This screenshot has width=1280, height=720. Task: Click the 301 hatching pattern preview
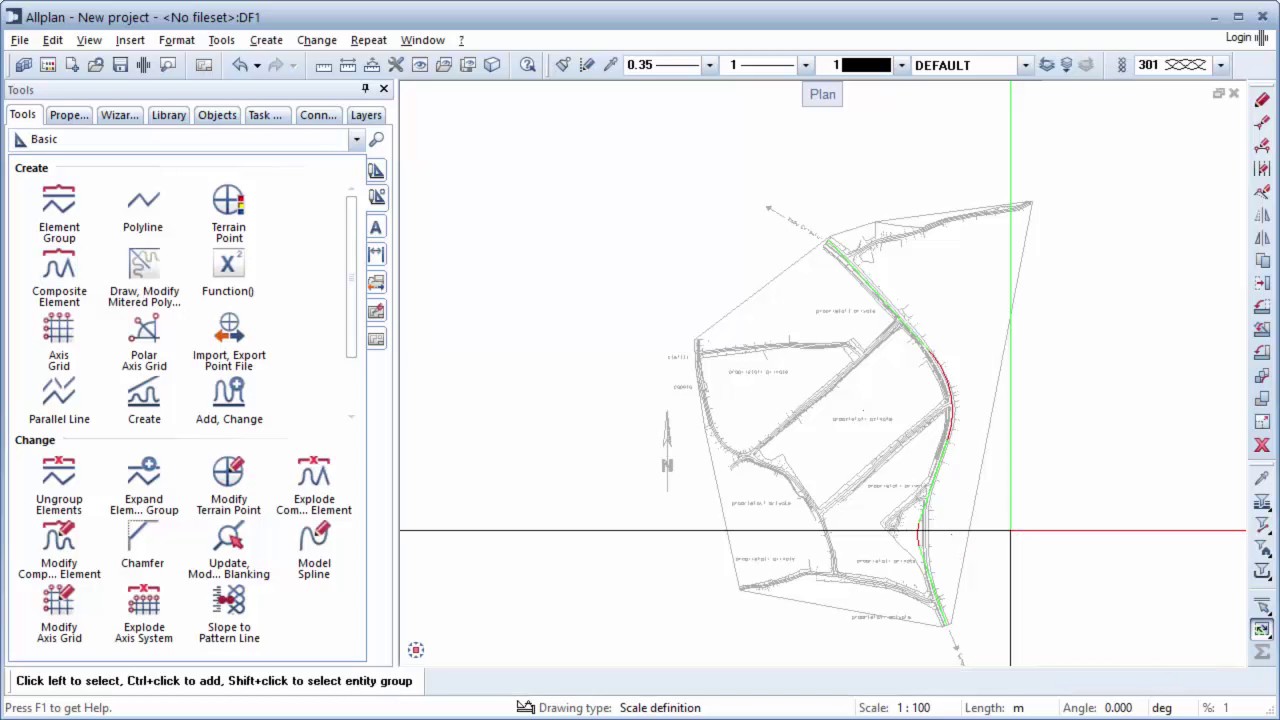(1186, 65)
